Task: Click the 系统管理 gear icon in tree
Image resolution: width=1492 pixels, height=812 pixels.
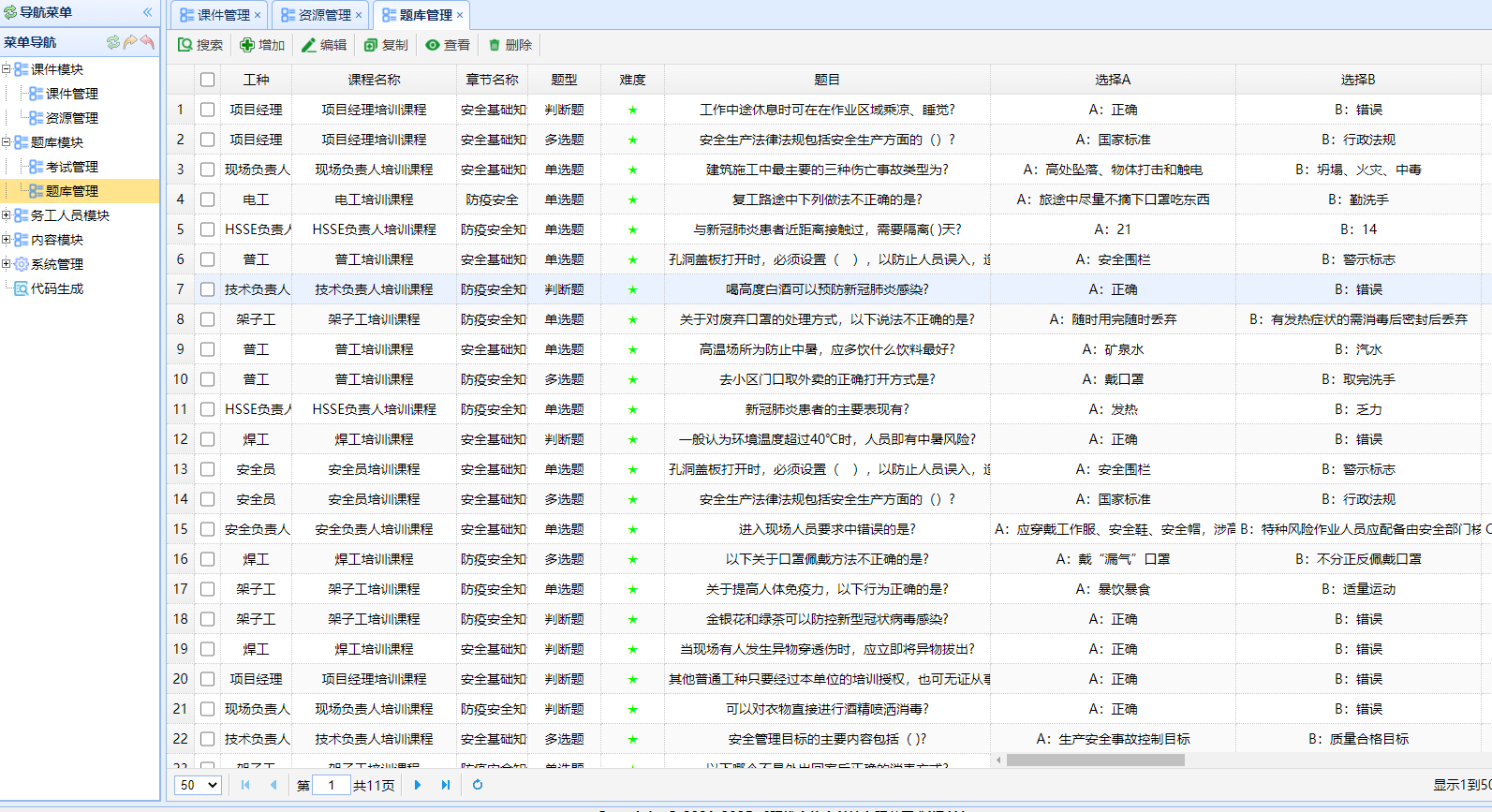Action: [x=21, y=264]
